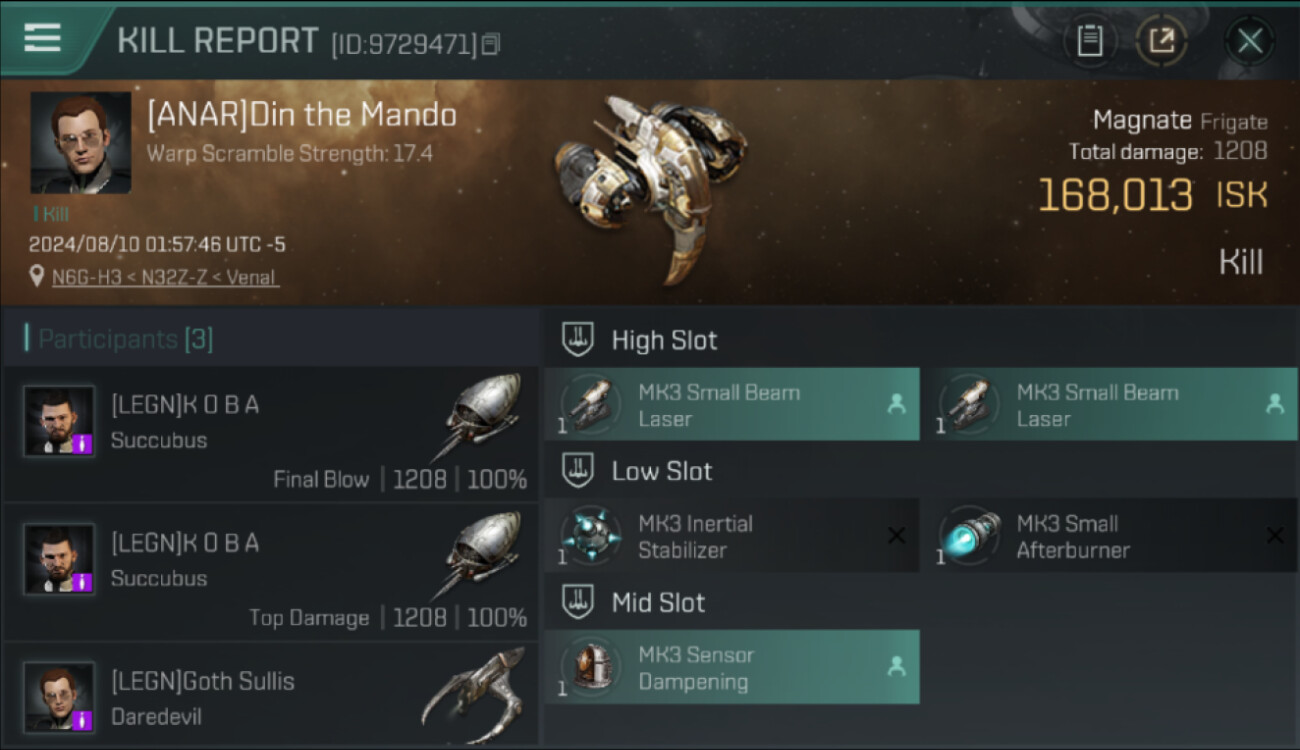The image size is (1300, 750).
Task: Click the Mid Slot header icon
Action: click(x=578, y=602)
